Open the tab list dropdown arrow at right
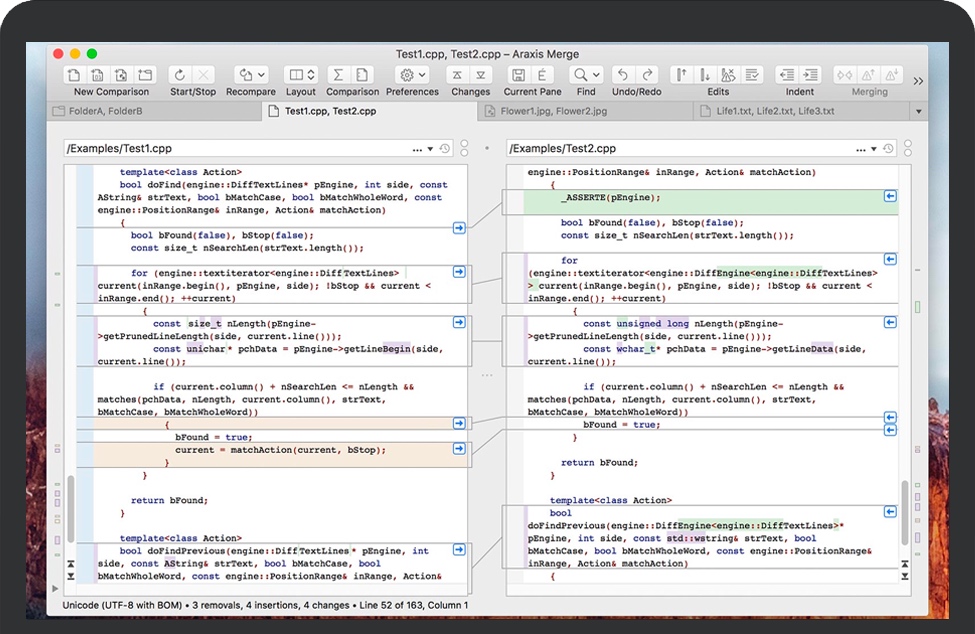The width and height of the screenshot is (975, 634). (918, 111)
